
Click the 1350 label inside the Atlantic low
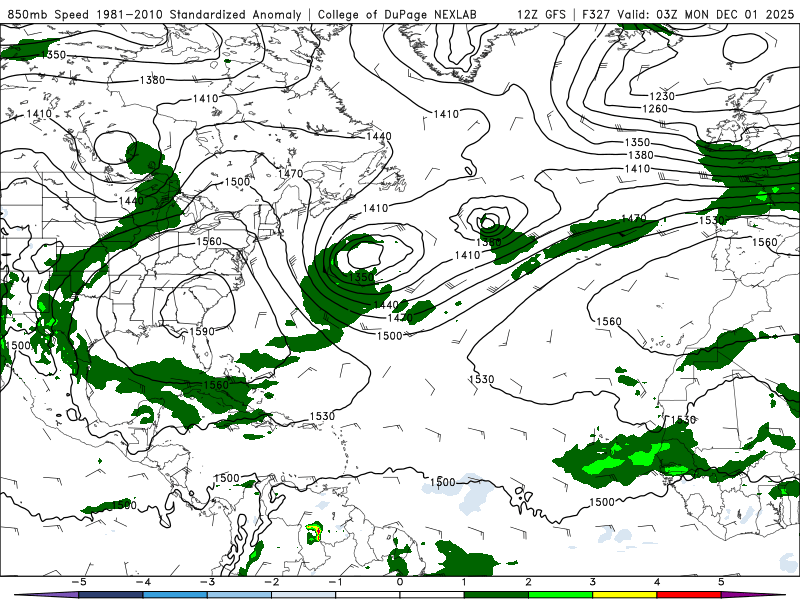click(361, 277)
